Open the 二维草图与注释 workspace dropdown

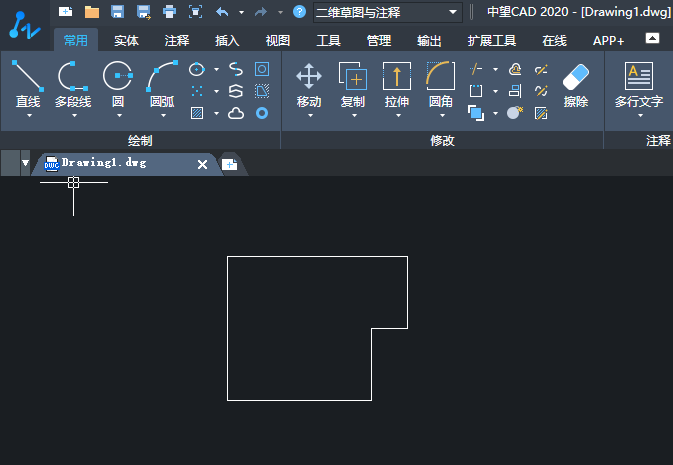pyautogui.click(x=388, y=12)
